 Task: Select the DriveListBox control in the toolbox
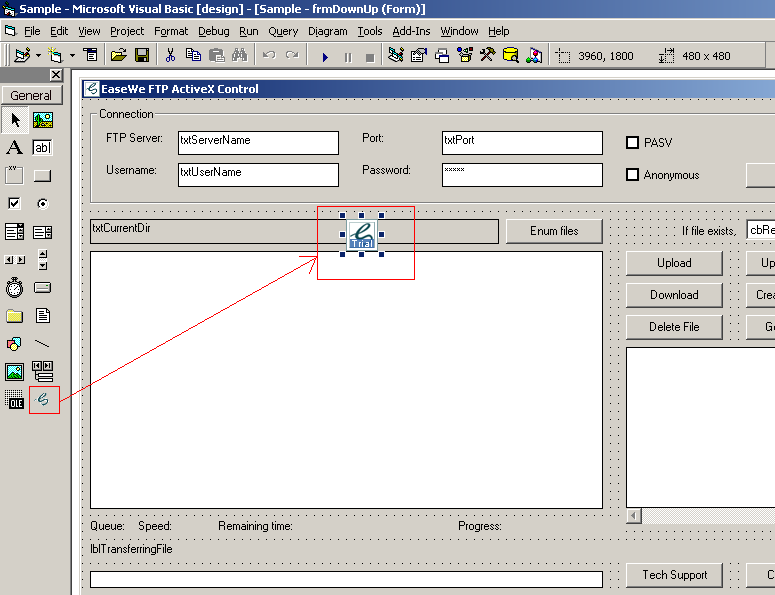tap(43, 287)
